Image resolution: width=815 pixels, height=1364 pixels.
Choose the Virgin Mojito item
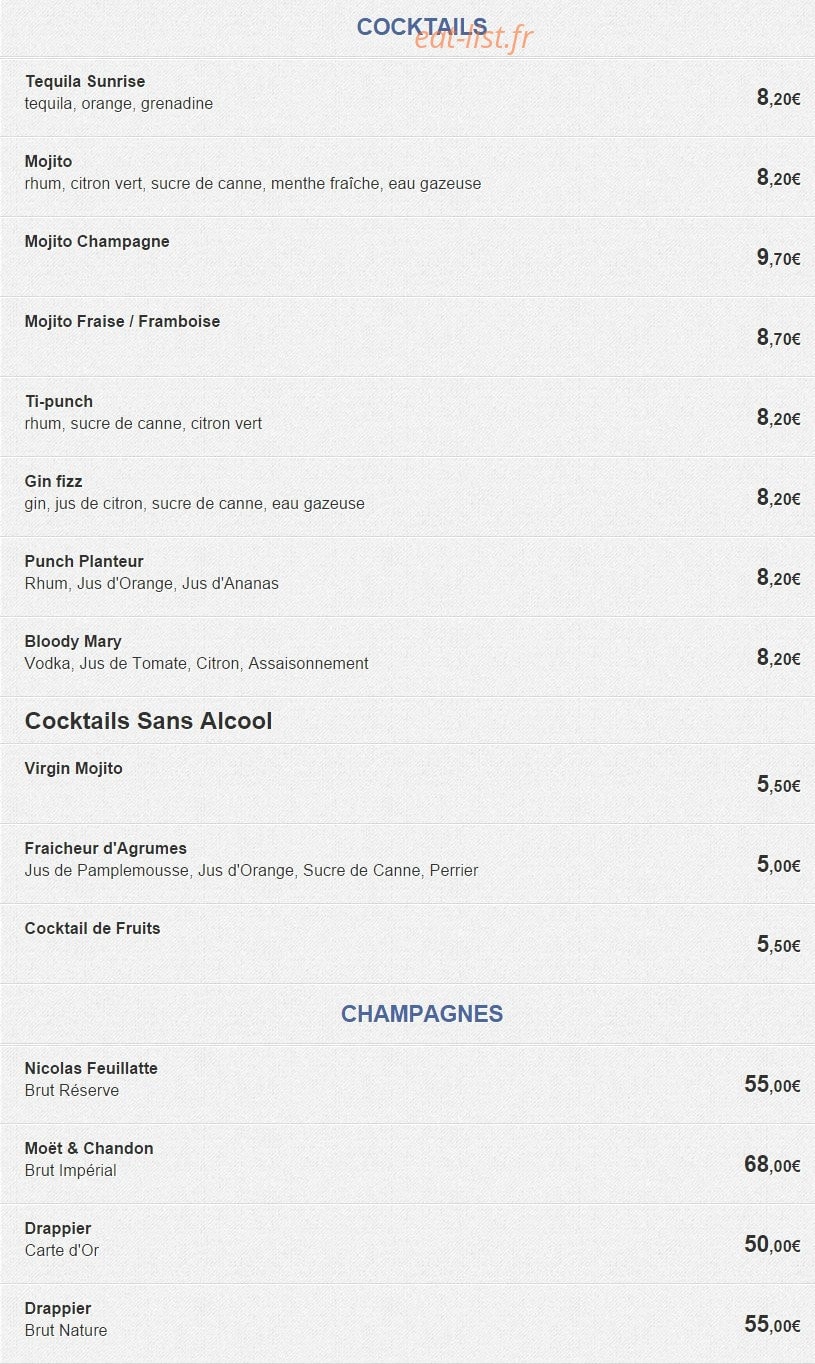(x=407, y=784)
